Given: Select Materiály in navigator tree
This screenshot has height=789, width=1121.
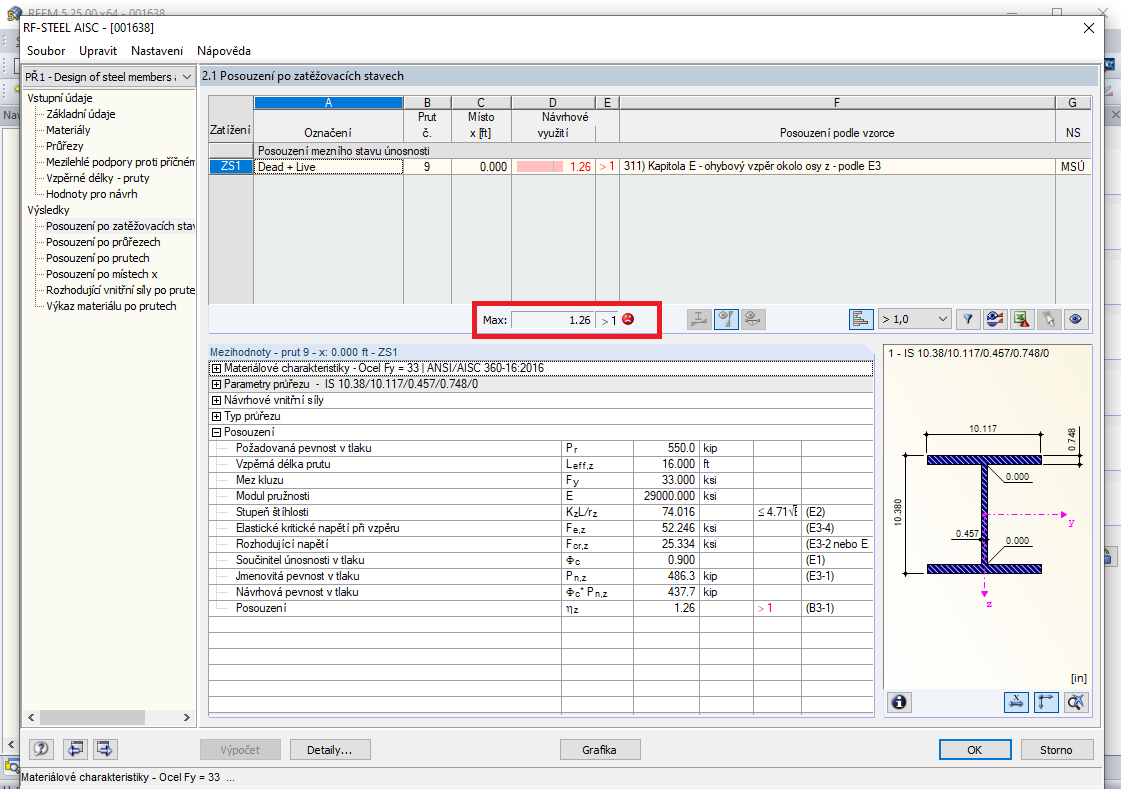Looking at the screenshot, I should click(68, 130).
